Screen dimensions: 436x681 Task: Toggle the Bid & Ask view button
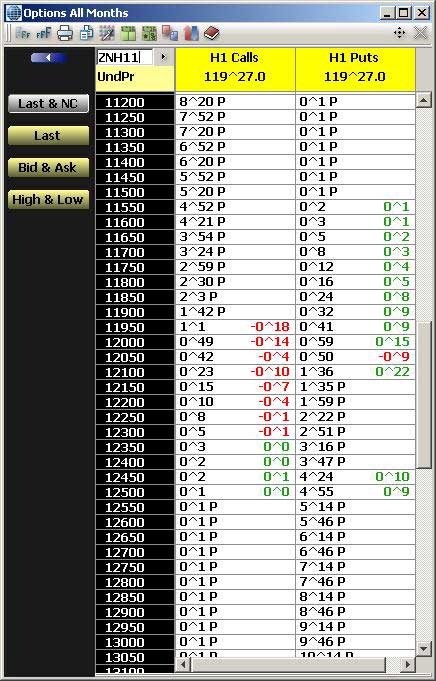[x=48, y=168]
